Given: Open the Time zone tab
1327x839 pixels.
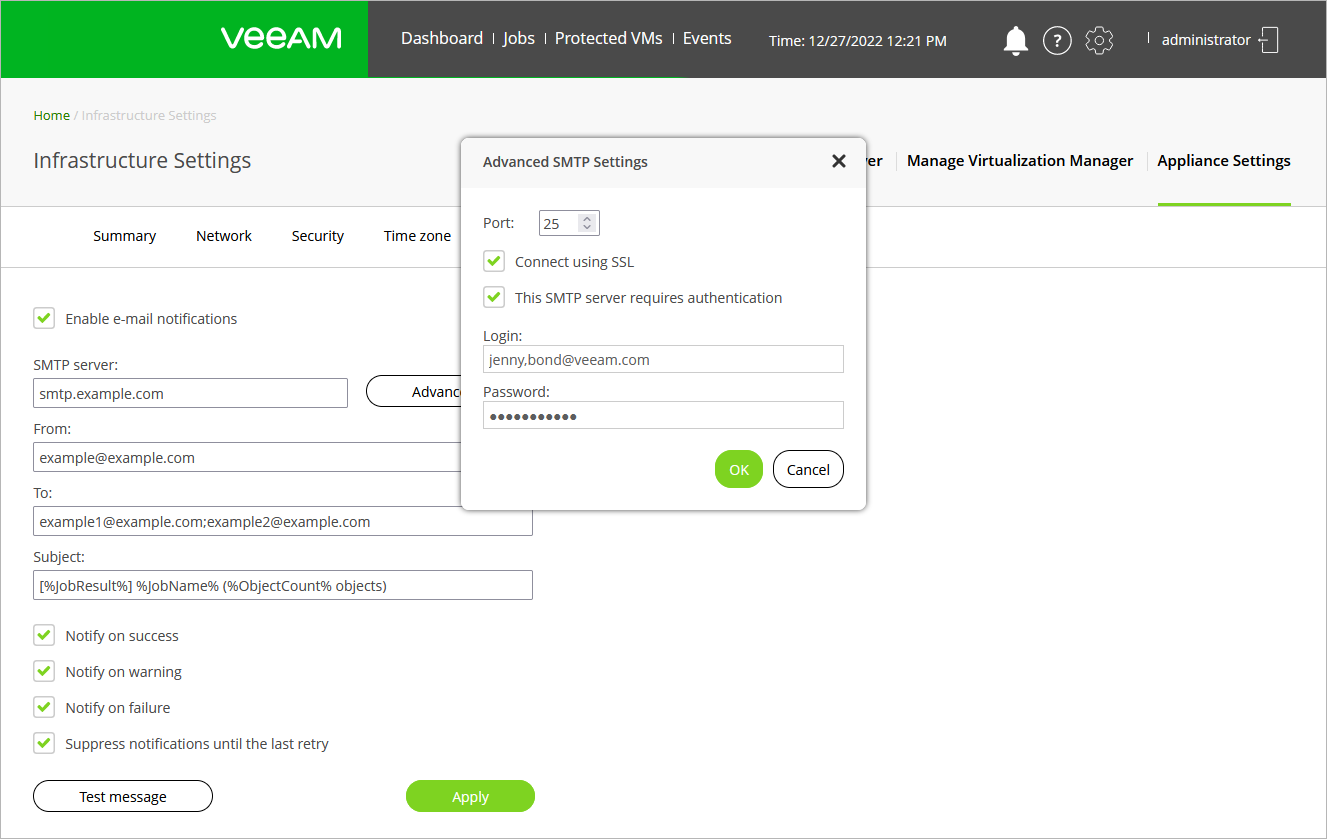Looking at the screenshot, I should pyautogui.click(x=417, y=236).
